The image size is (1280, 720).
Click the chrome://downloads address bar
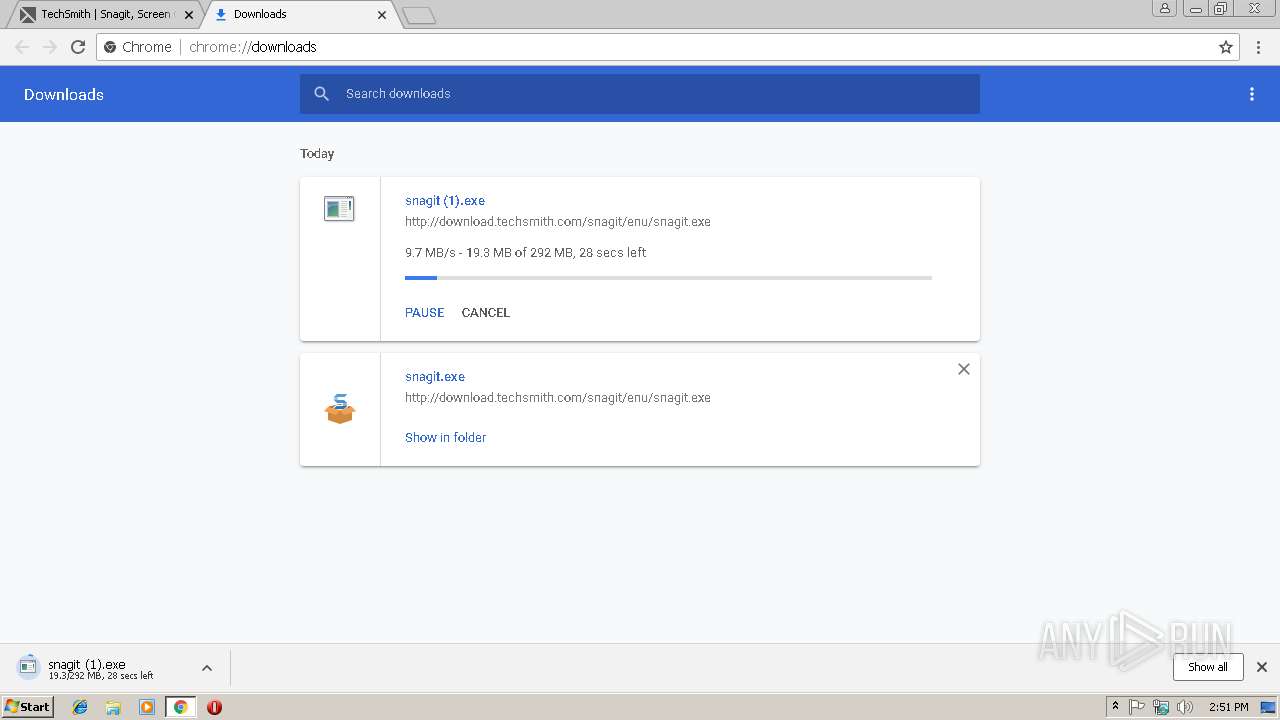tap(668, 47)
